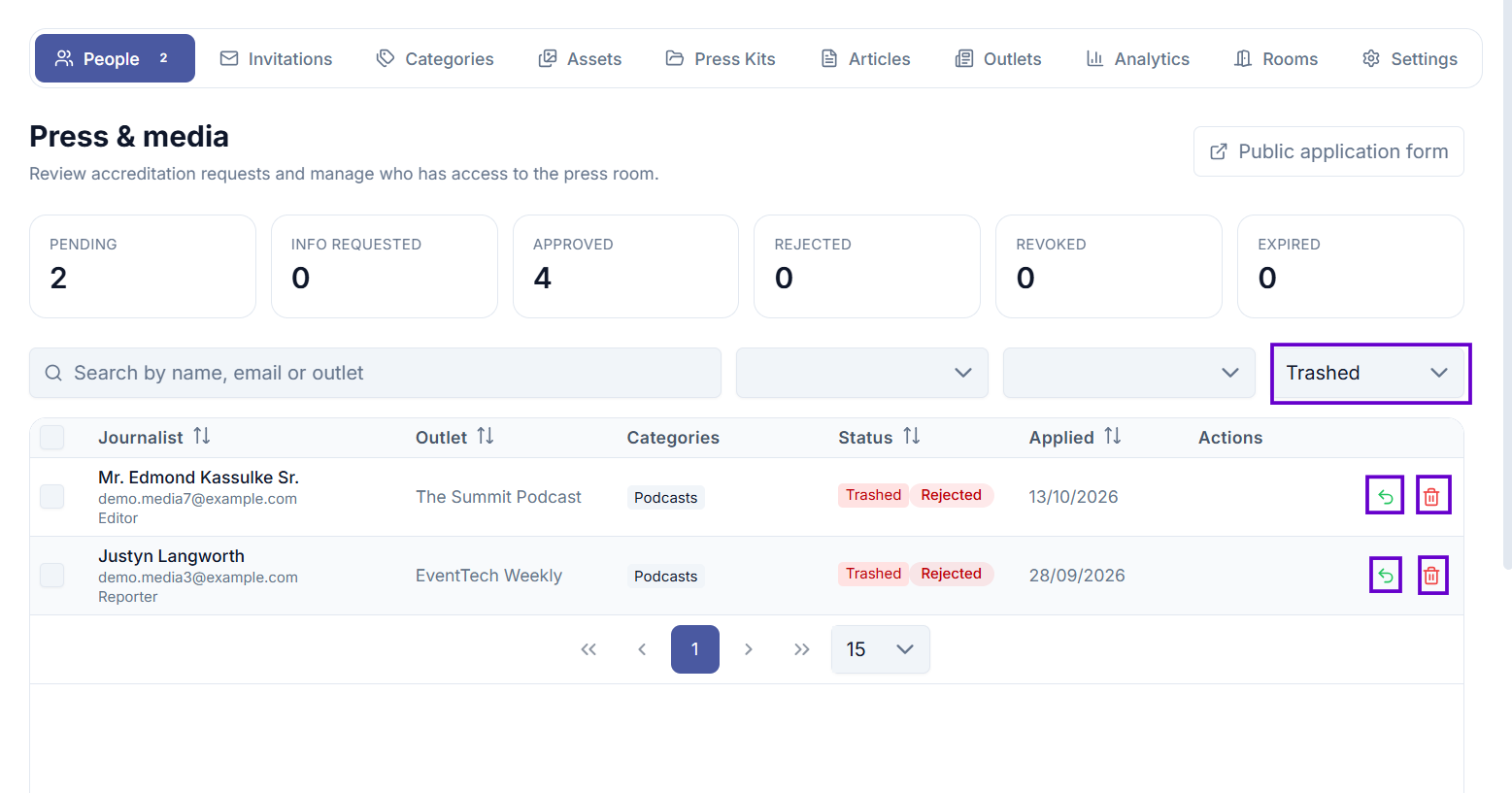Open the Settings tab

(1410, 58)
